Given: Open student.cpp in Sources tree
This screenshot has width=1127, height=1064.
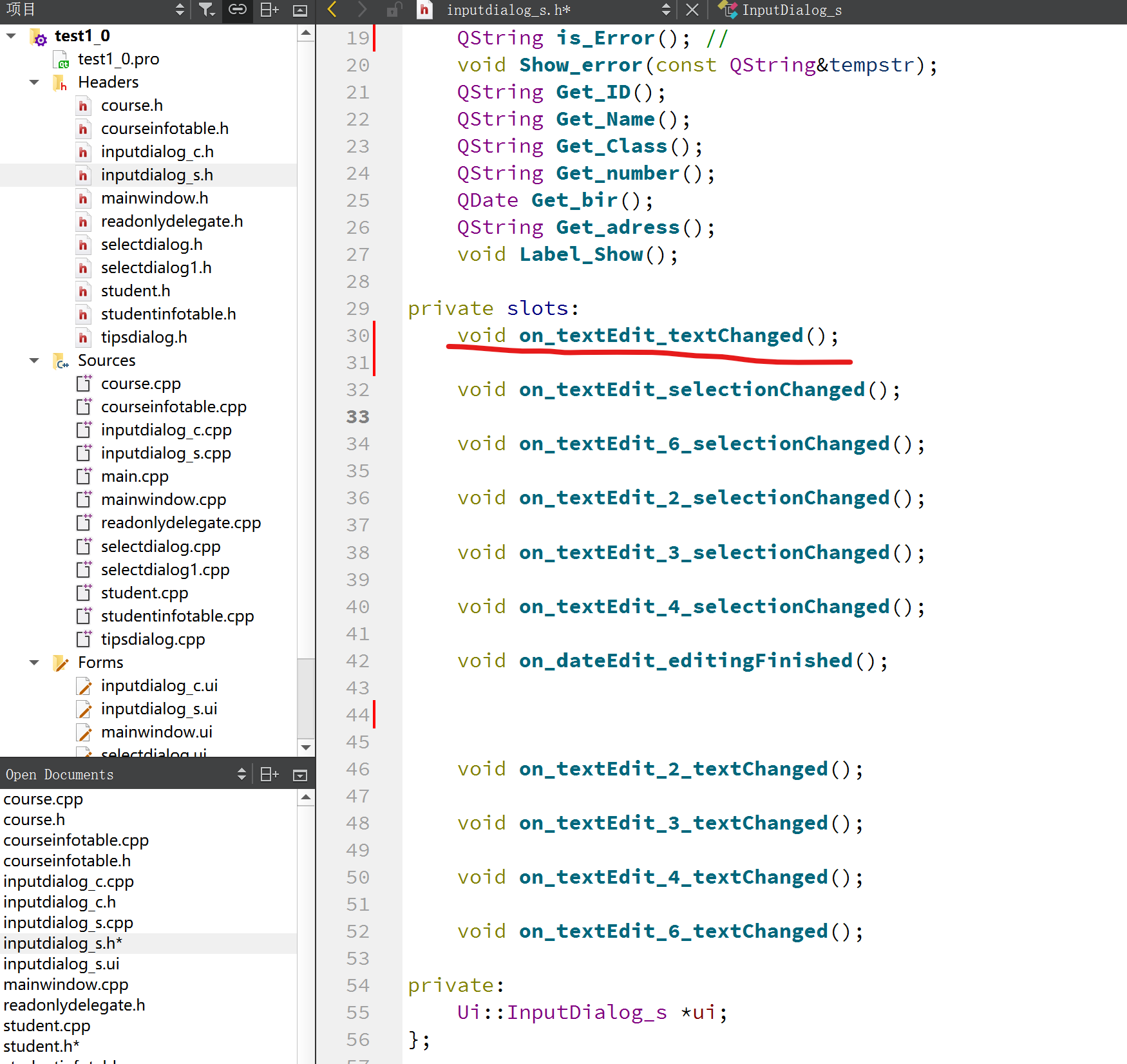Looking at the screenshot, I should 145,593.
